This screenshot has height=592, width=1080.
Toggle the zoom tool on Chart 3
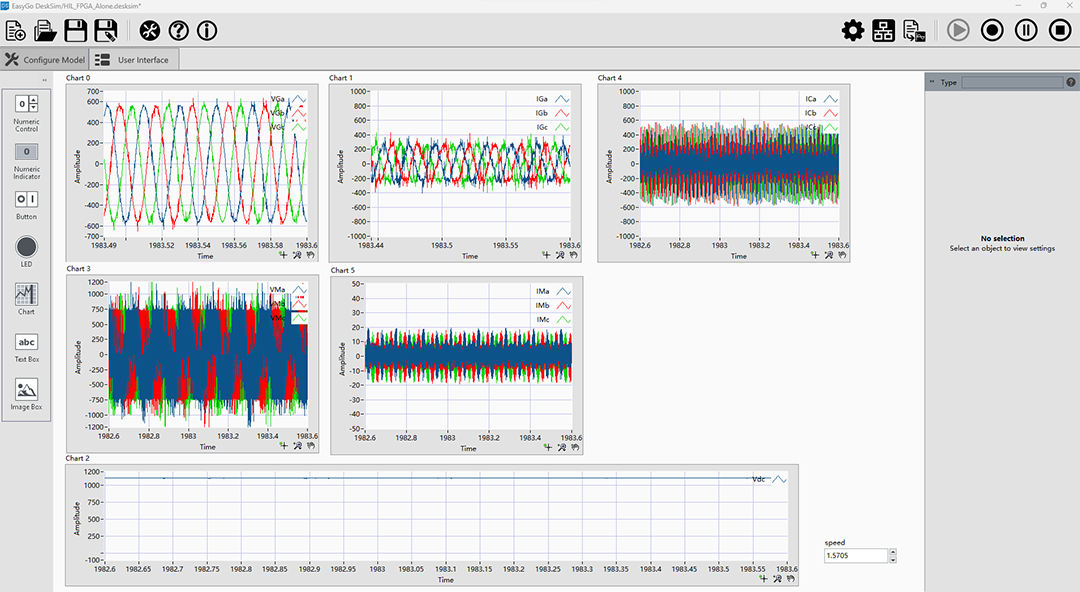pyautogui.click(x=297, y=445)
